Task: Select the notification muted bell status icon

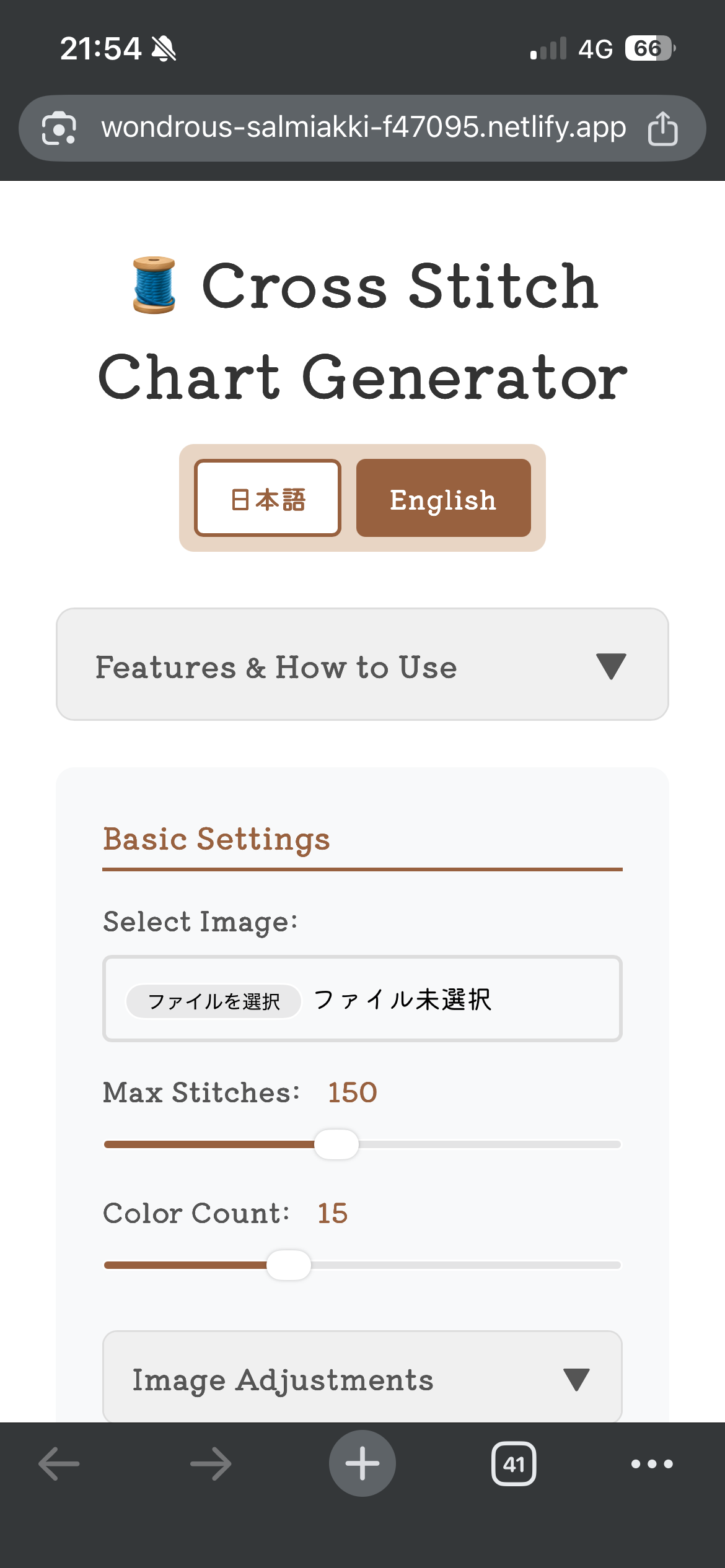Action: coord(162,49)
